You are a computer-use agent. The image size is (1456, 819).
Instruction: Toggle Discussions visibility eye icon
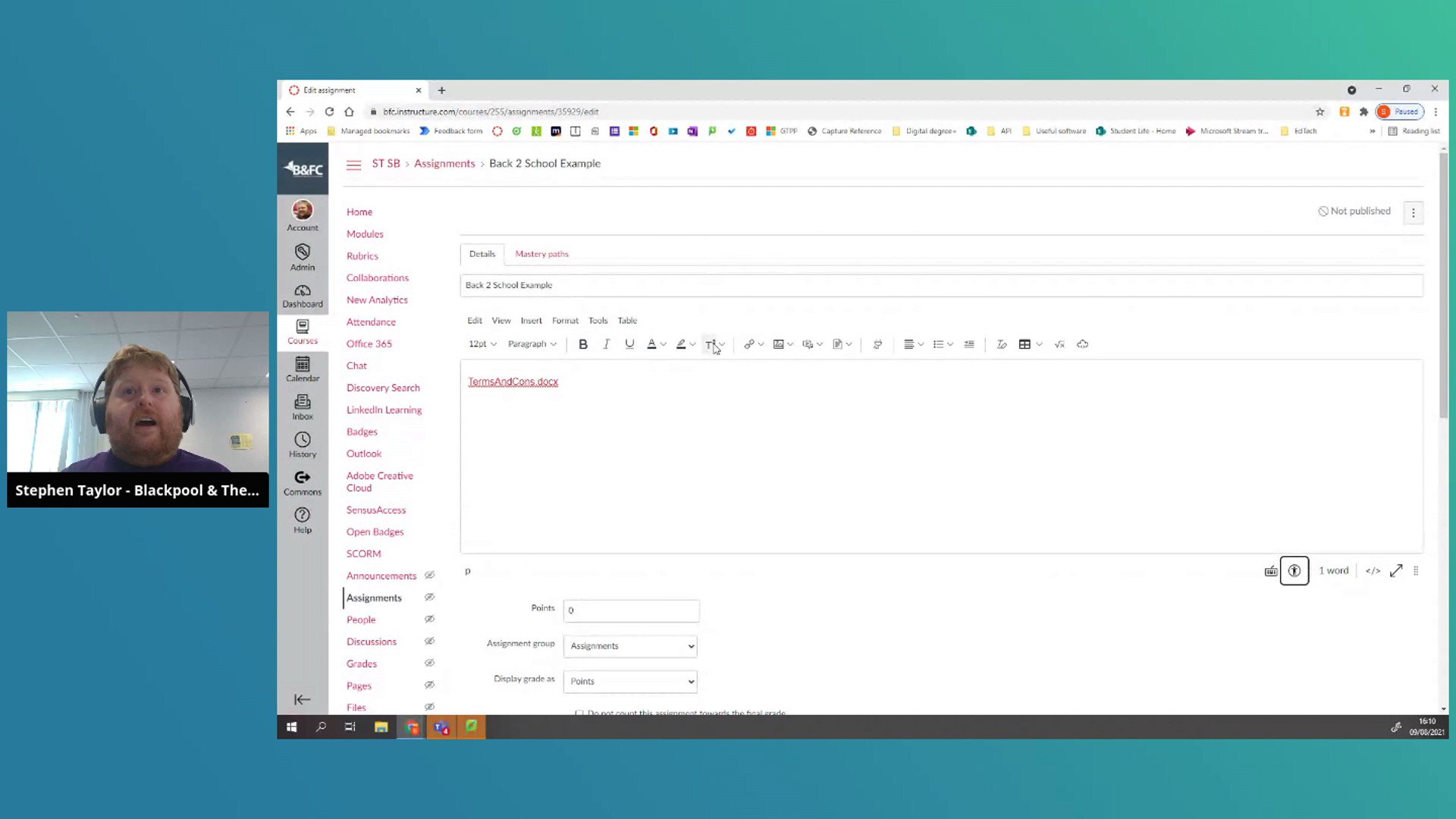(x=429, y=642)
